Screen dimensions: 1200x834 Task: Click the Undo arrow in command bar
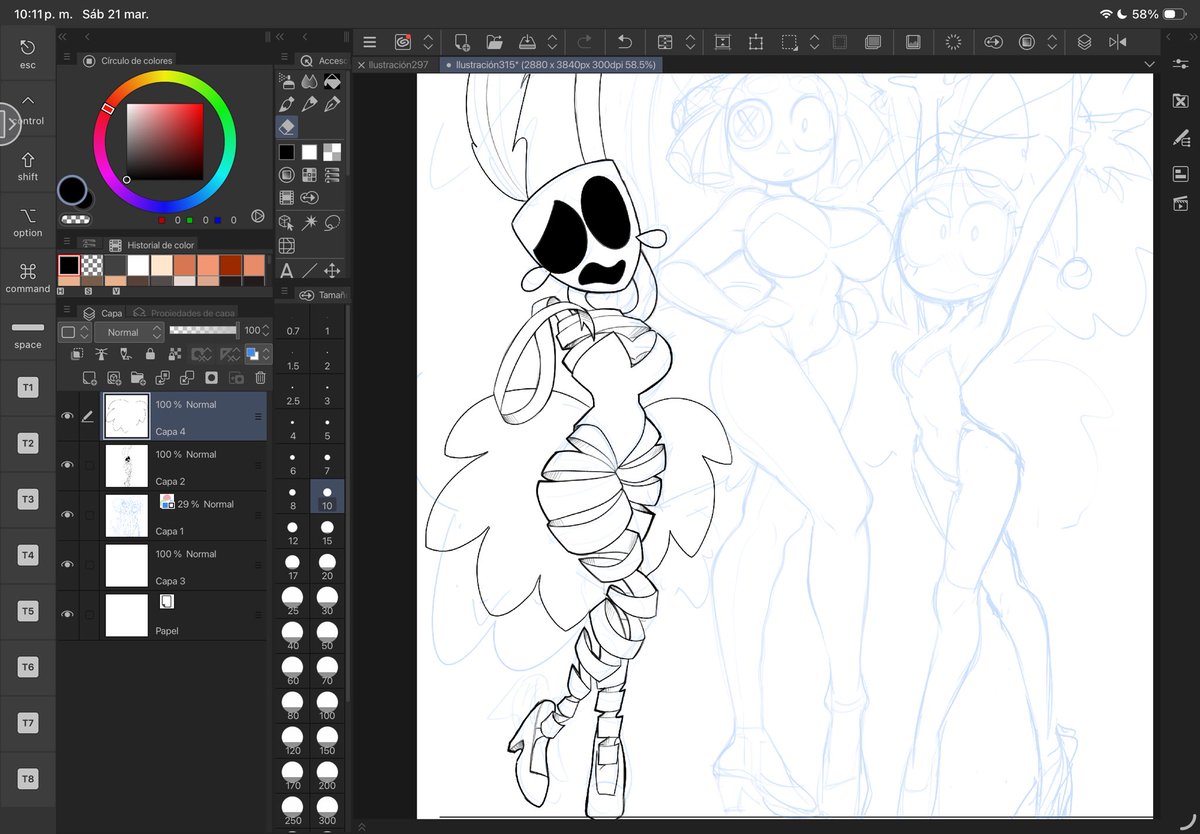pyautogui.click(x=625, y=42)
